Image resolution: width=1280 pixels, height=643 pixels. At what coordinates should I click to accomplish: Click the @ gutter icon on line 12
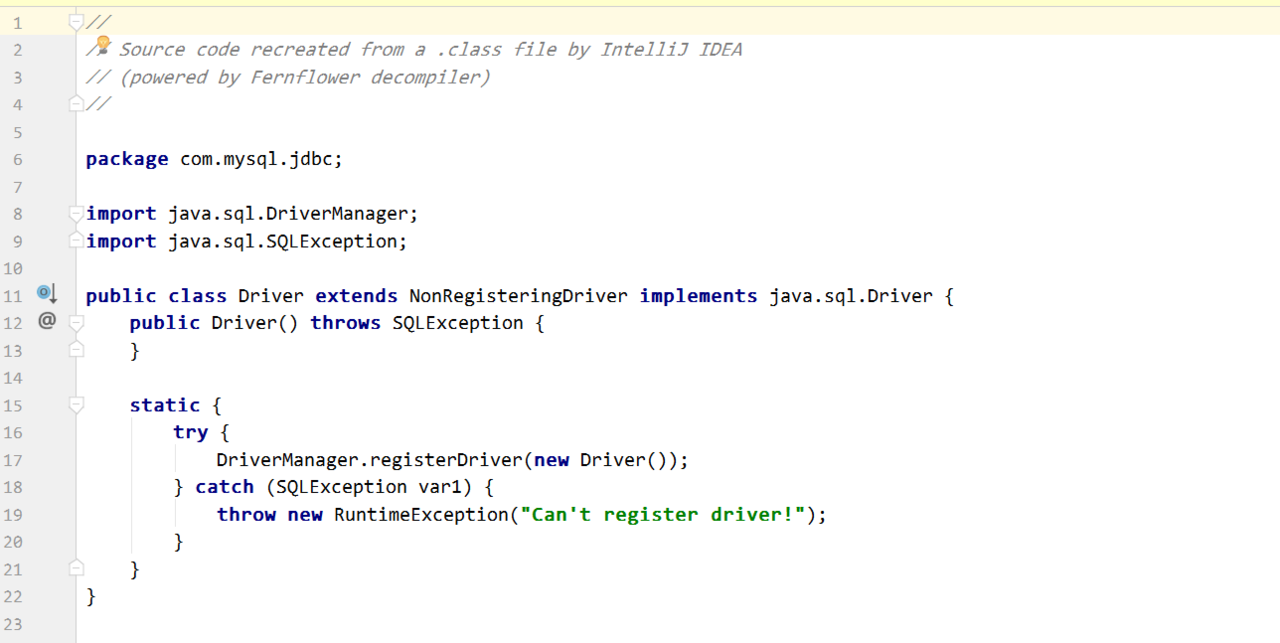pyautogui.click(x=46, y=321)
